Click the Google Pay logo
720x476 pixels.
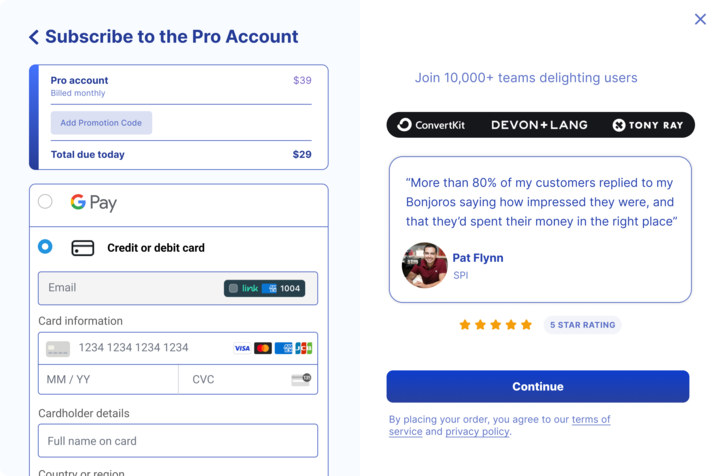click(x=93, y=202)
